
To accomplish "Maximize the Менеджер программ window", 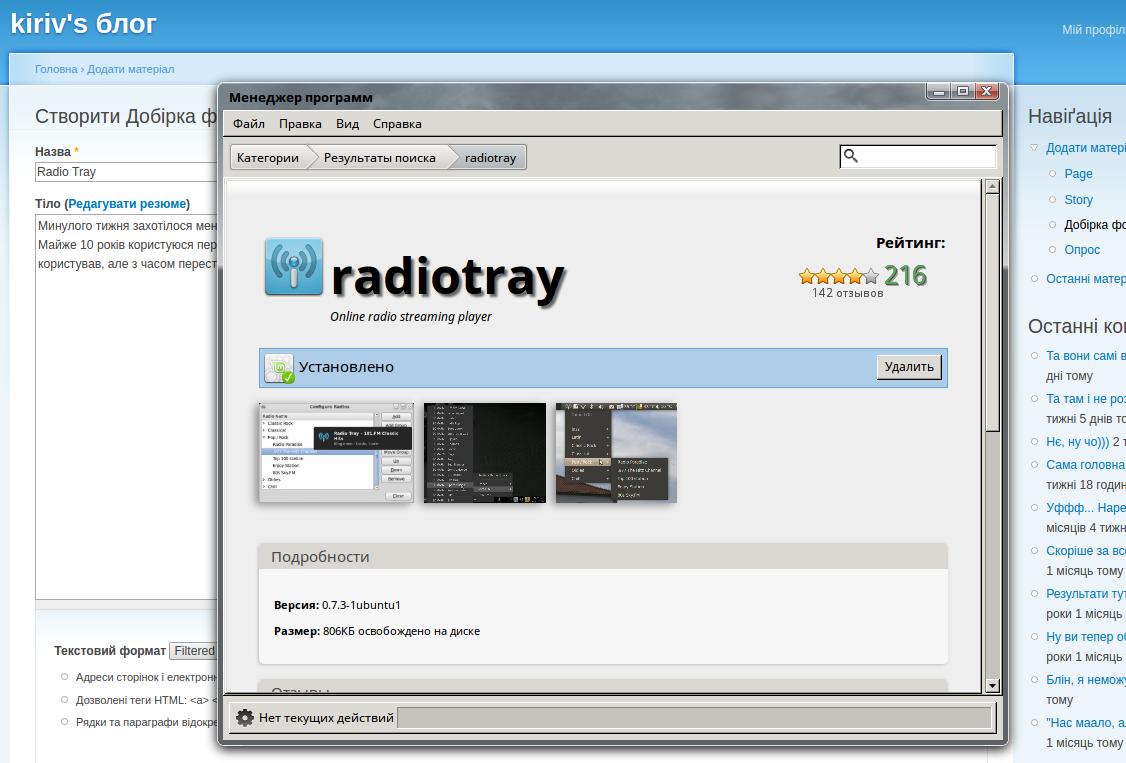I will tap(963, 92).
